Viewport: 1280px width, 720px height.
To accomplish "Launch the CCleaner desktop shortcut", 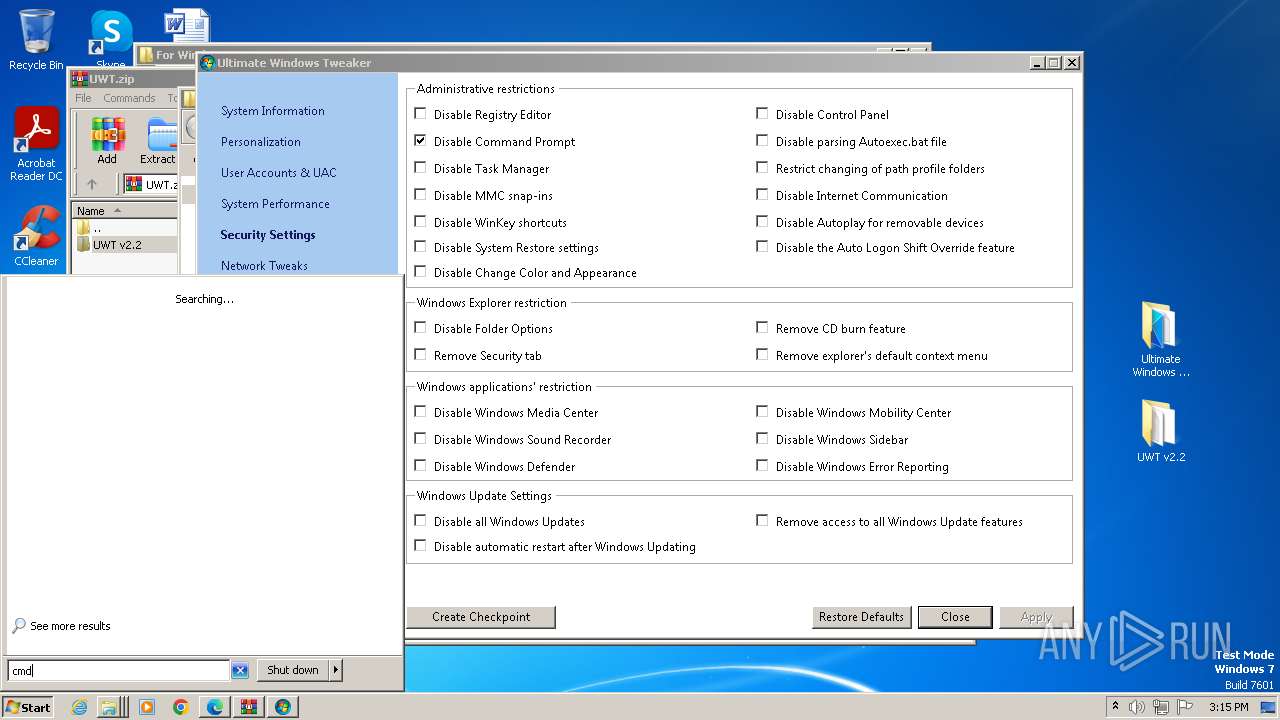I will 36,237.
